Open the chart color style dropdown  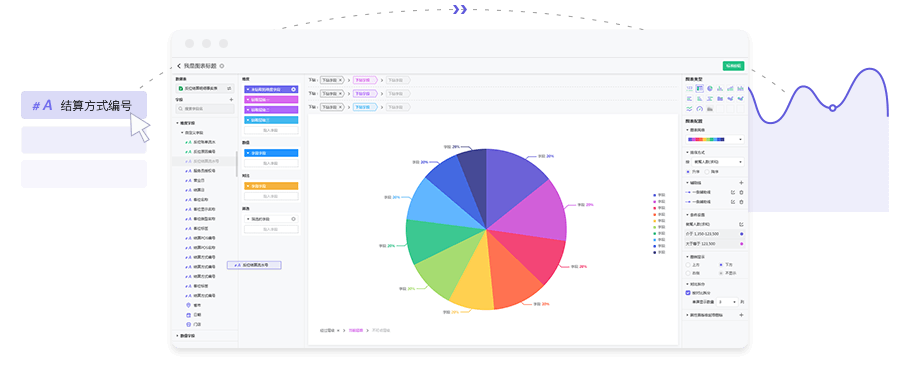(716, 140)
